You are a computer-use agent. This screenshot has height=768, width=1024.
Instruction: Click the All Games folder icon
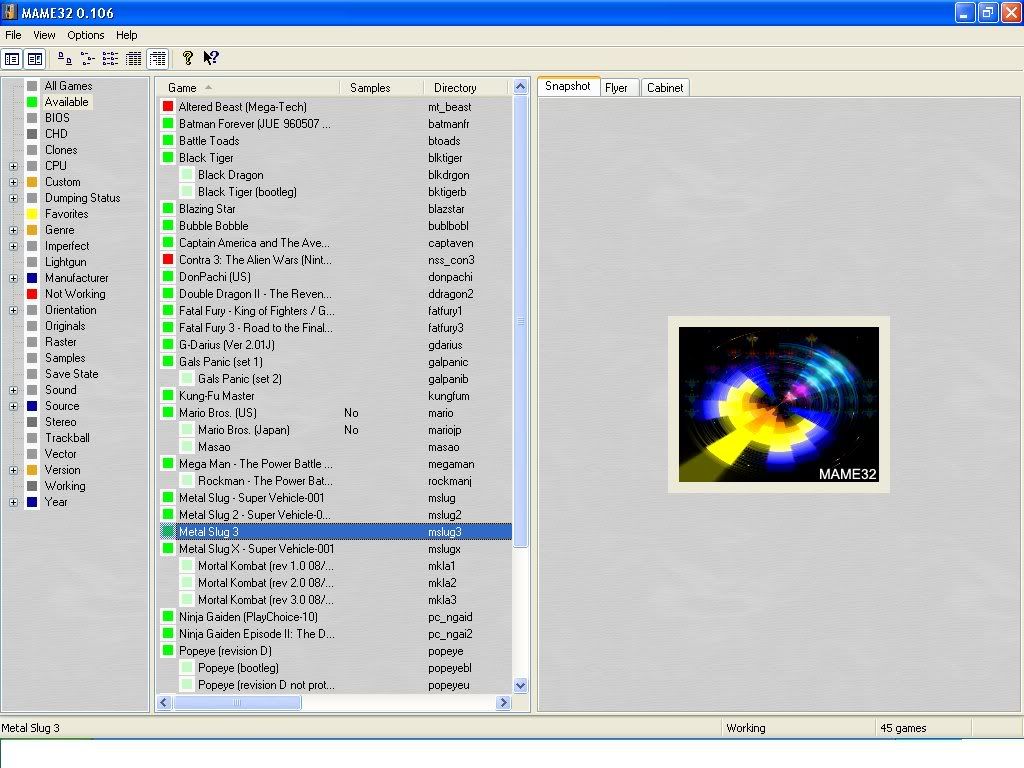pyautogui.click(x=31, y=86)
